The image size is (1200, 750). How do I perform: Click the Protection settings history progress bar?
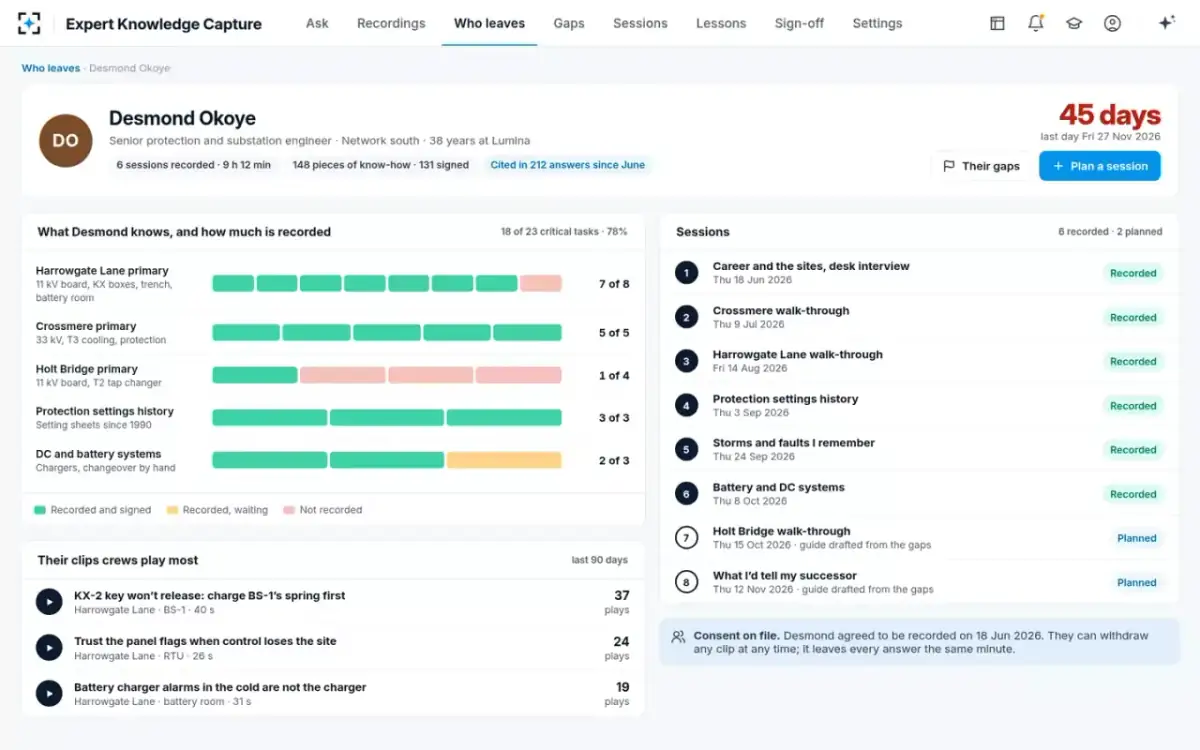[x=387, y=417]
